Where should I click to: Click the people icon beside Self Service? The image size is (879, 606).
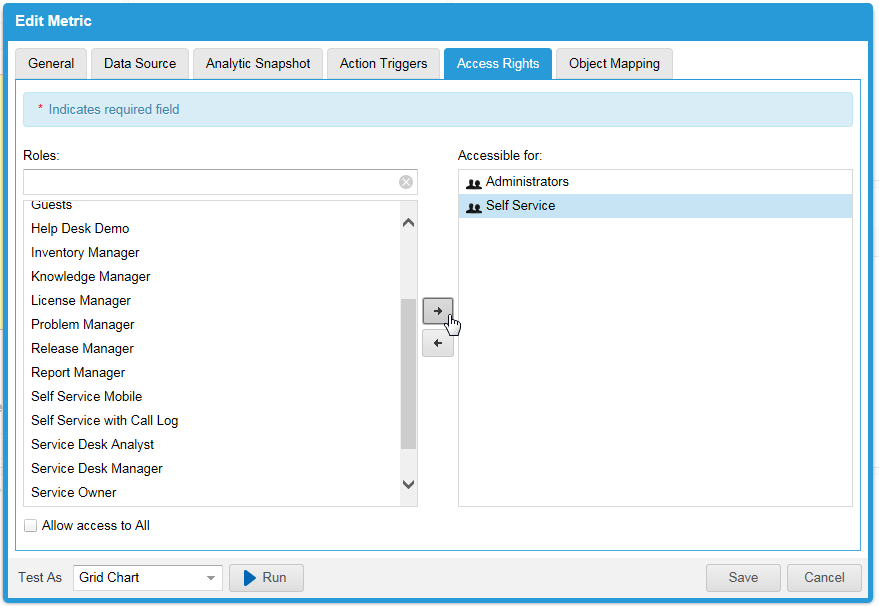click(473, 205)
